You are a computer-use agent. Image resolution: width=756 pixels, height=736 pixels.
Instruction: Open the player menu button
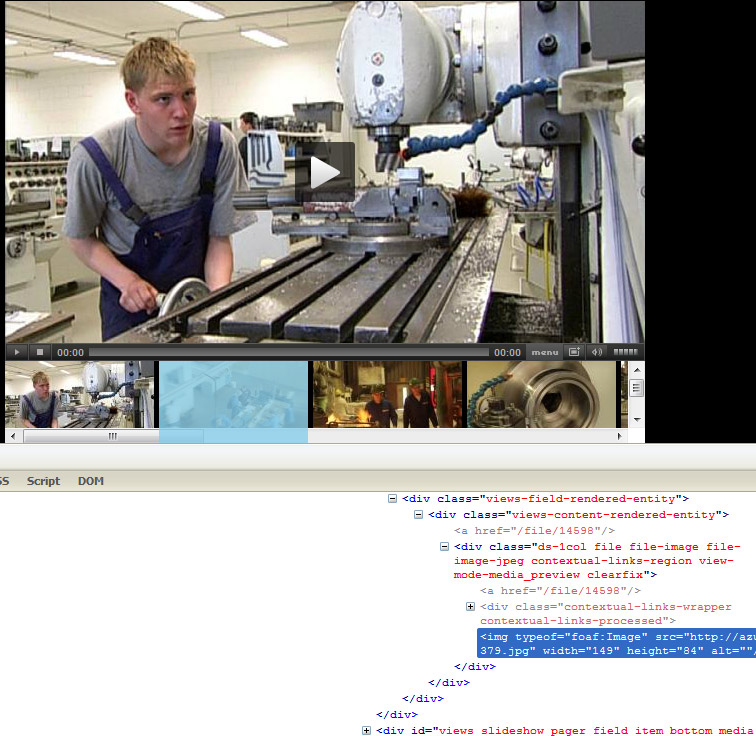click(x=545, y=352)
